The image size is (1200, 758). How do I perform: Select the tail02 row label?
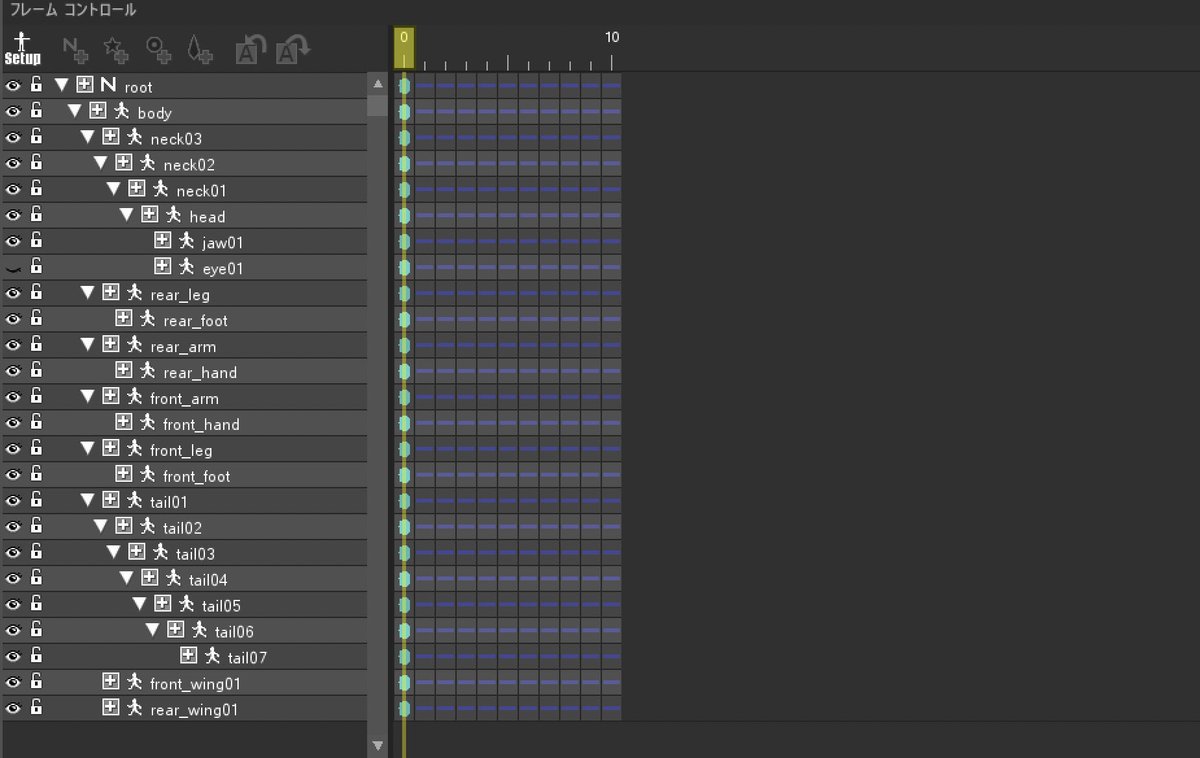coord(182,528)
